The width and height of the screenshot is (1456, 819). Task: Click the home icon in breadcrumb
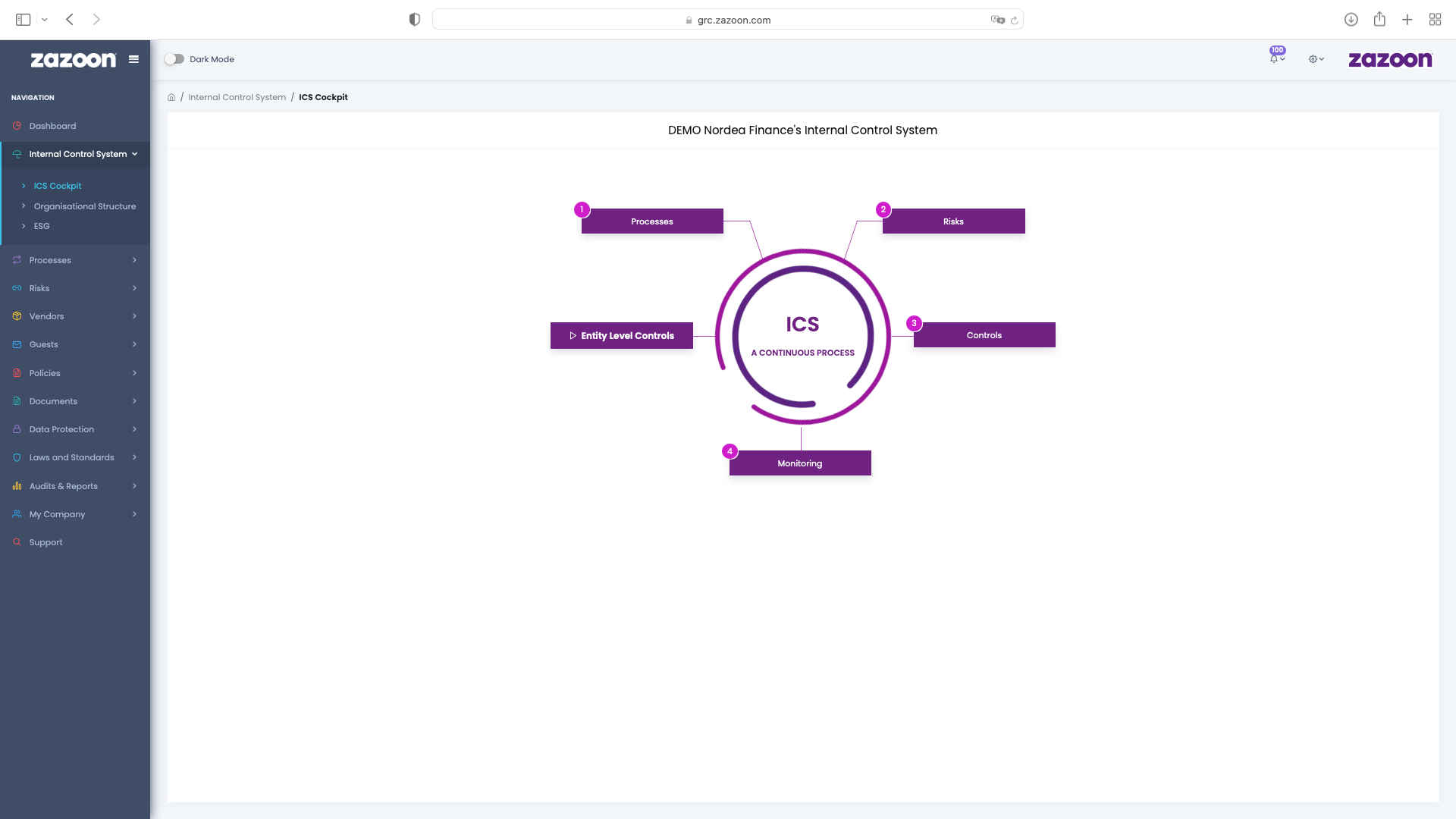click(x=171, y=97)
